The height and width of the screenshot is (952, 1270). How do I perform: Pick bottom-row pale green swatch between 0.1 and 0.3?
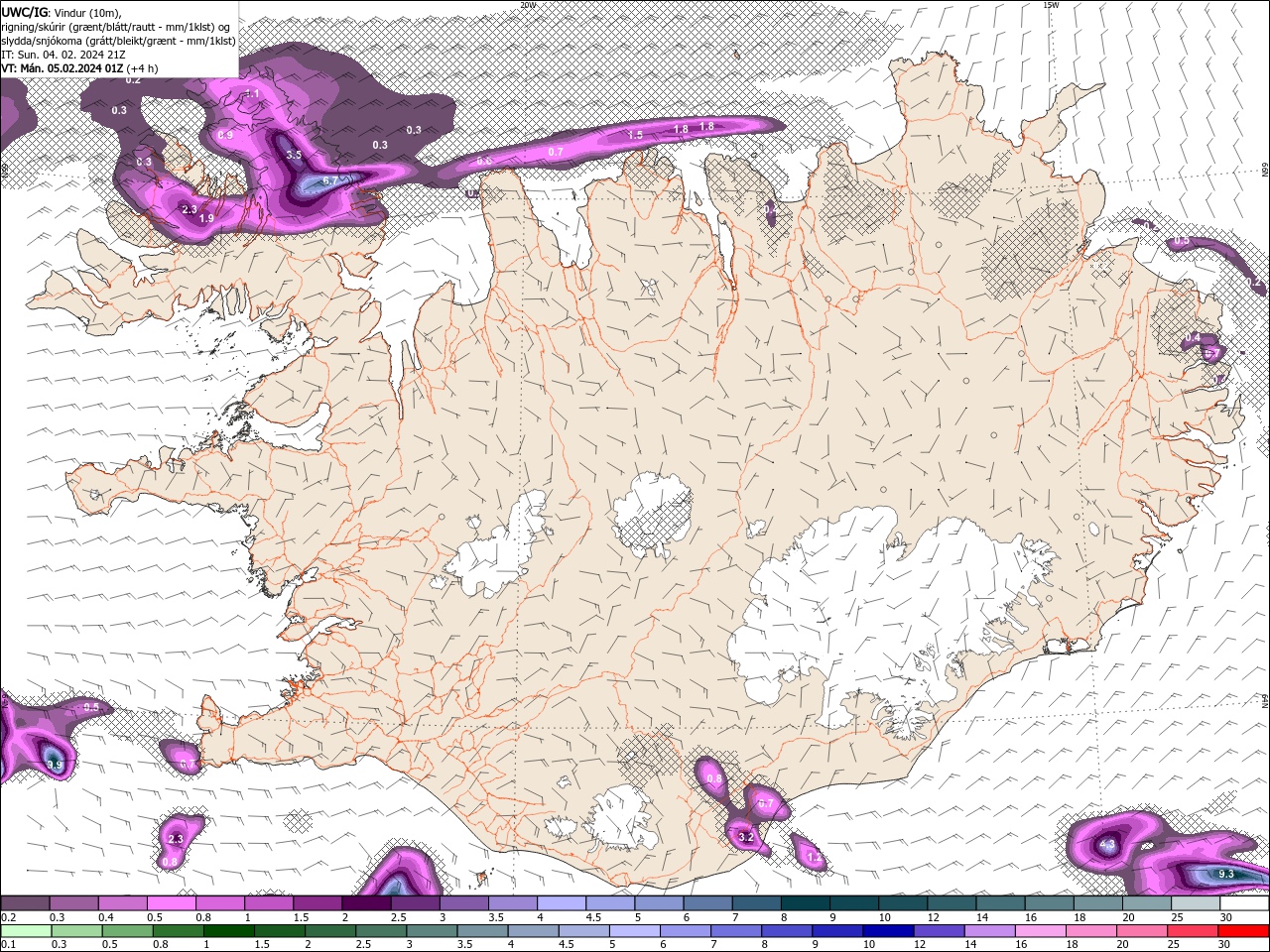coord(26,930)
